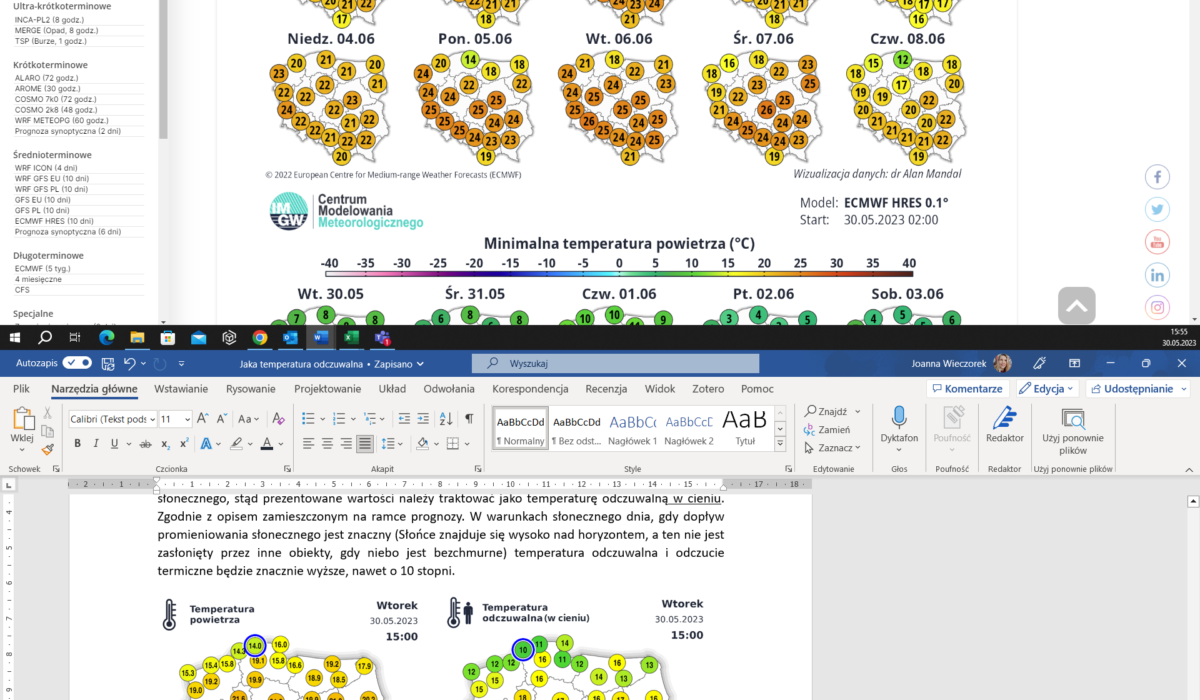Click the Zamień replace button
The image size is (1200, 700).
[x=826, y=430]
